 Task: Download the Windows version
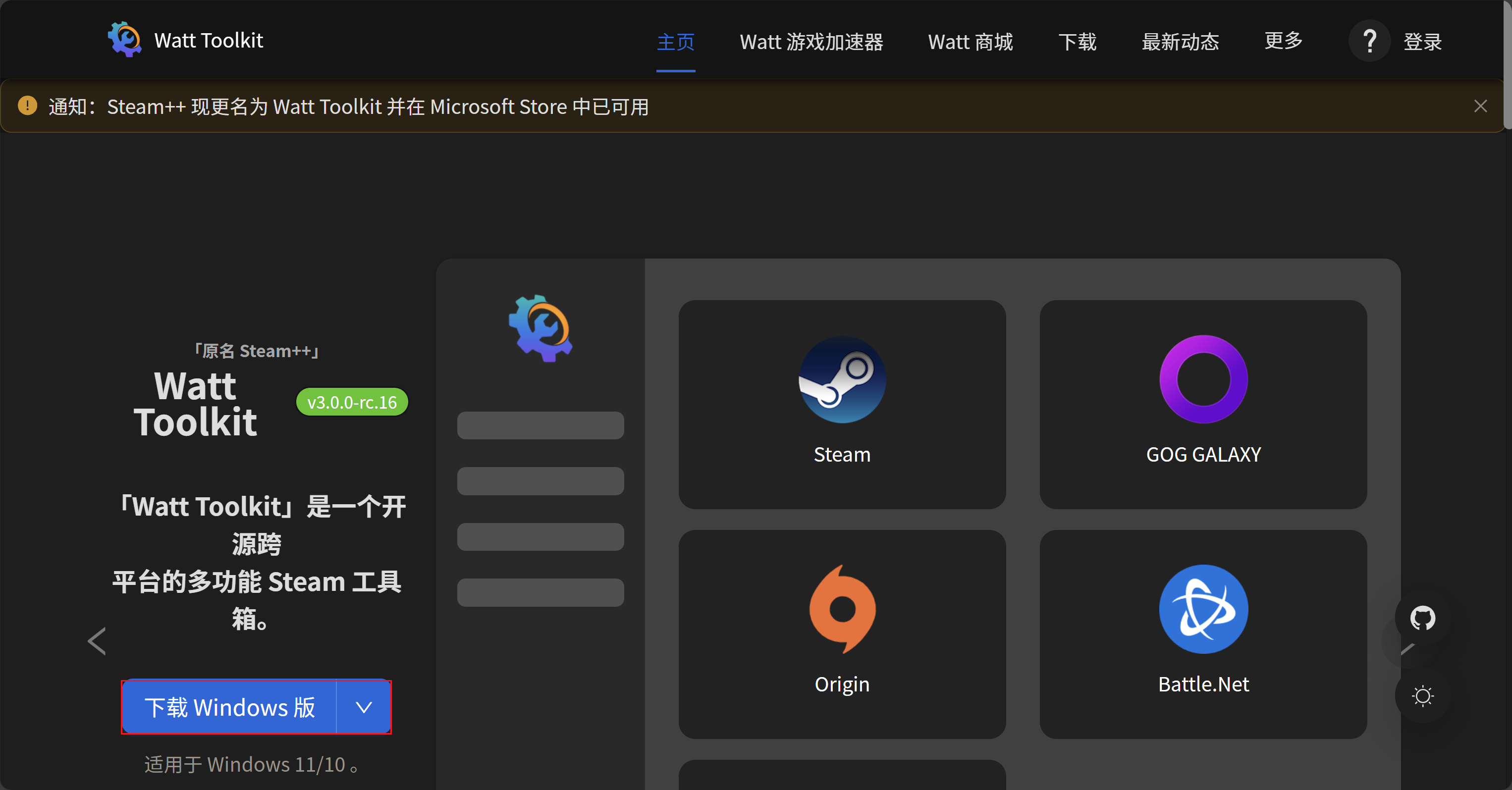point(229,707)
